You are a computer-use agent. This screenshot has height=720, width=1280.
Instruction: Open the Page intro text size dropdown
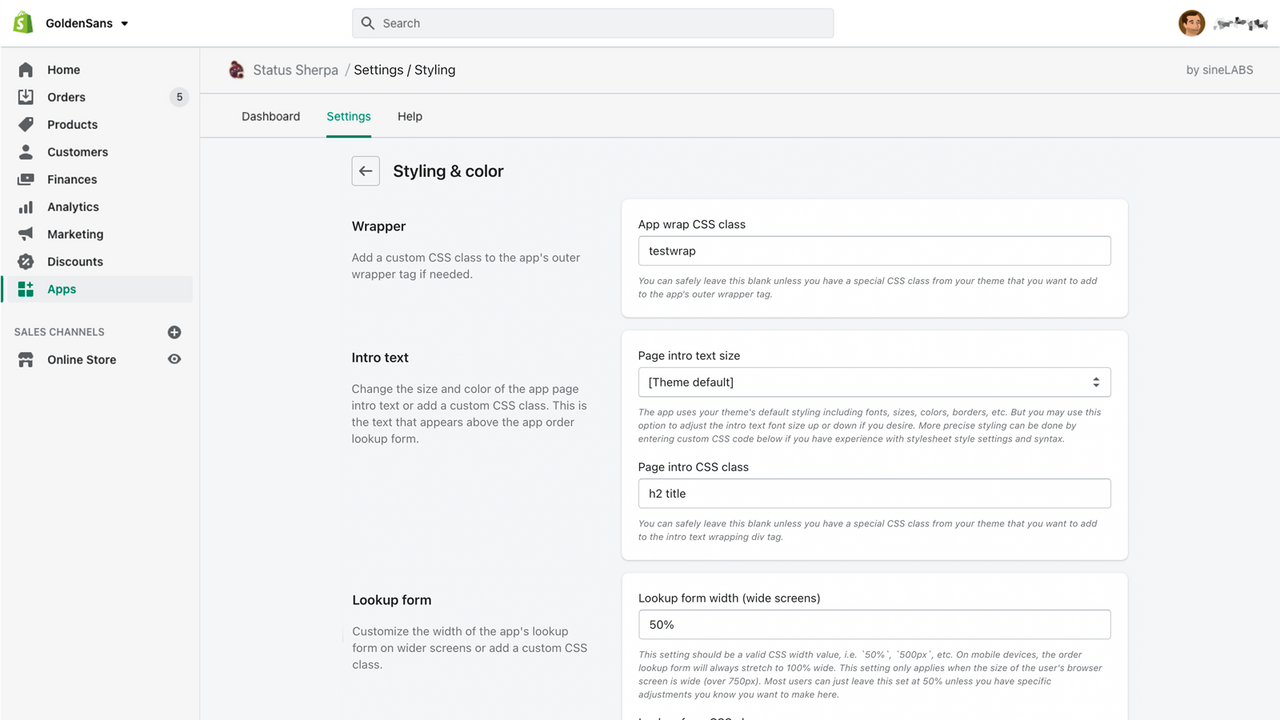click(x=874, y=382)
